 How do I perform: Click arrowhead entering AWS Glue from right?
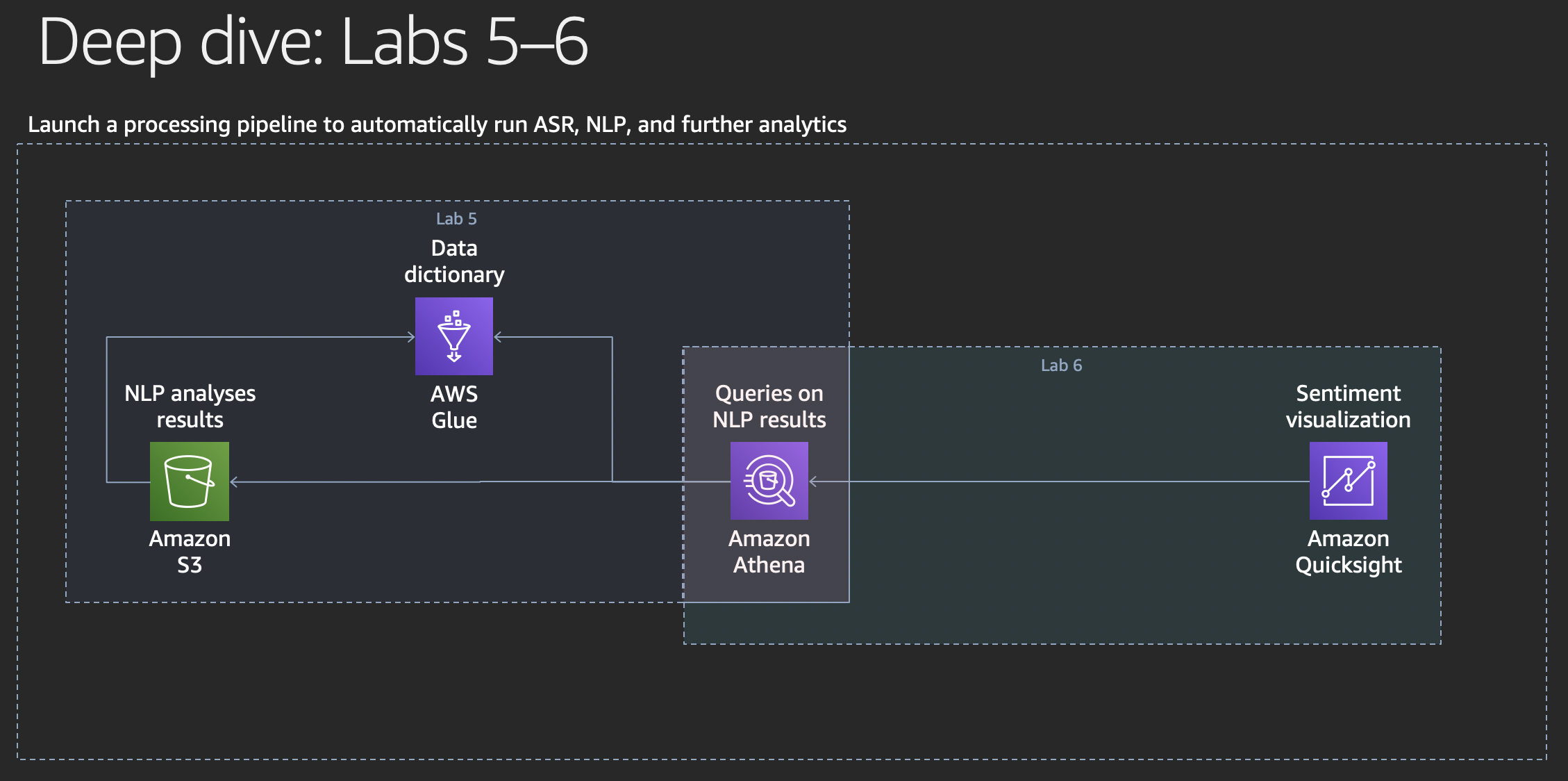498,337
